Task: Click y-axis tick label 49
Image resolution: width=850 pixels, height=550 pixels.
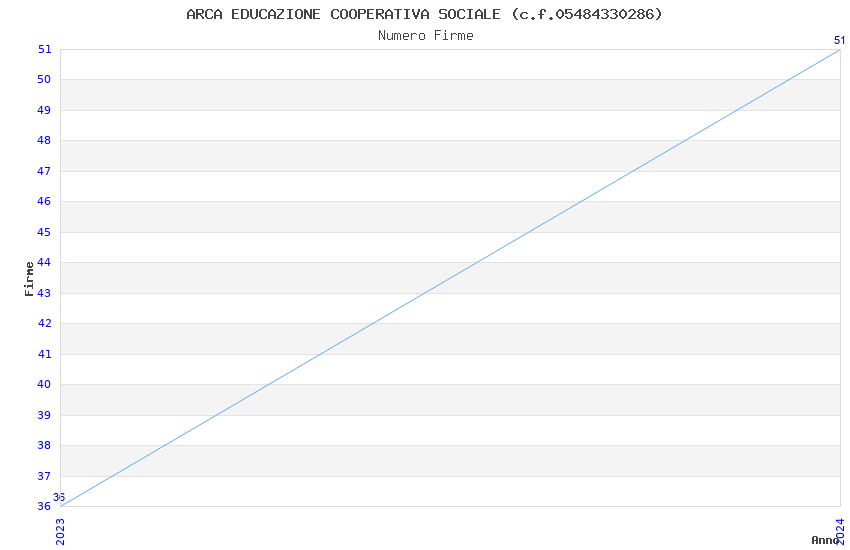Action: click(x=44, y=111)
